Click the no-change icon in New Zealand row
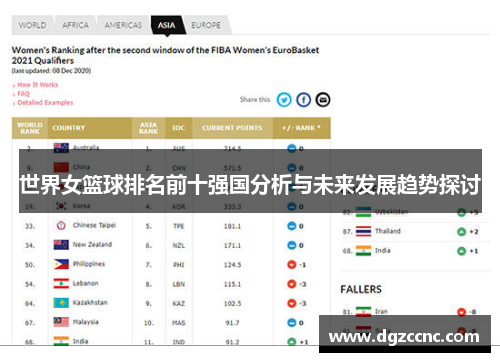Screen dimensions: 500x362 click(292, 245)
